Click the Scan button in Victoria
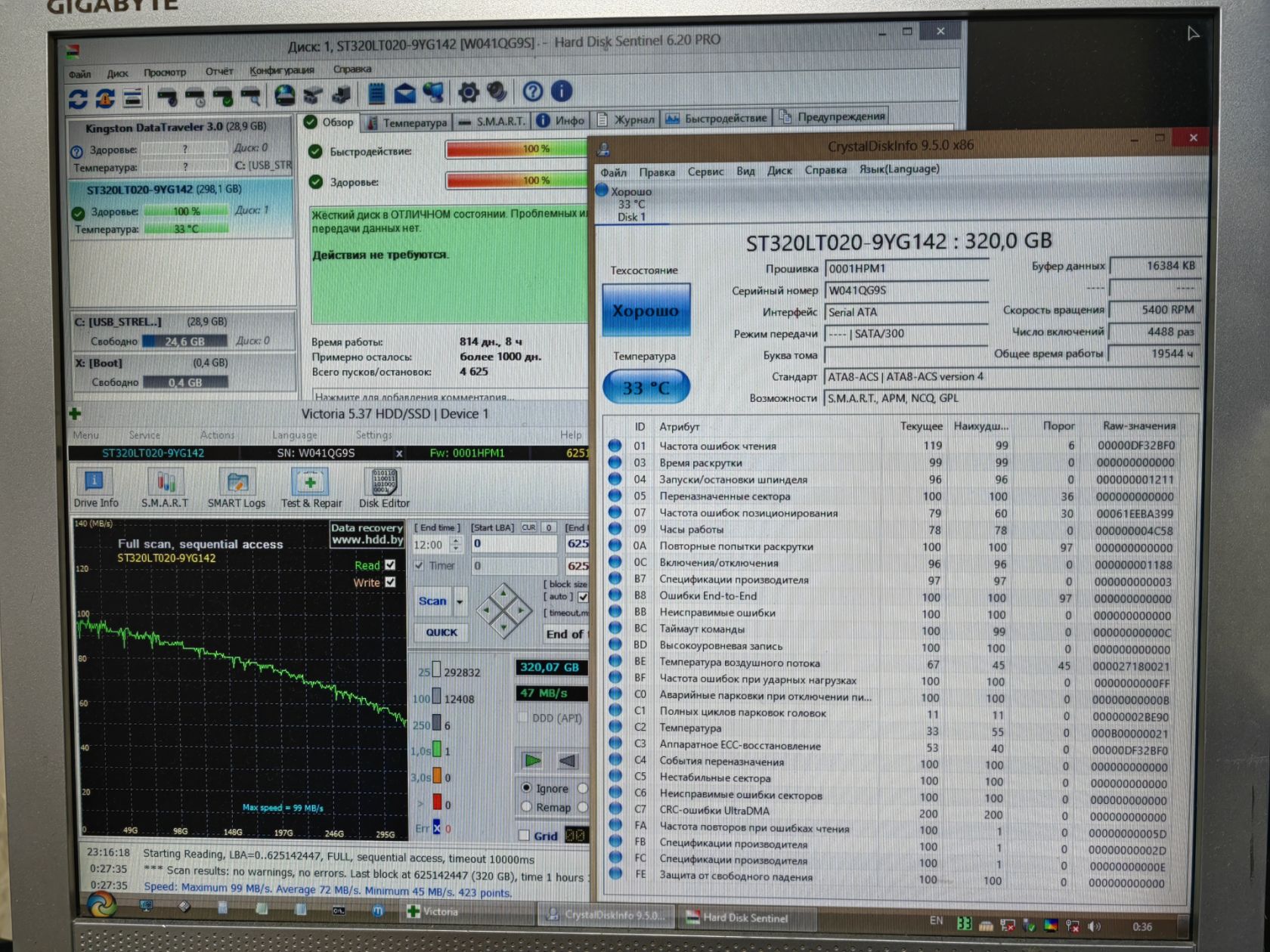The width and height of the screenshot is (1270, 952). 432,601
